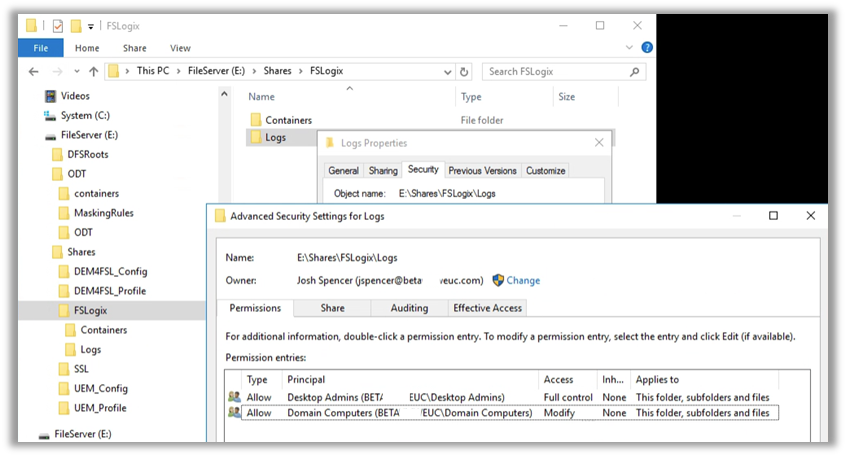This screenshot has height=456, width=846.
Task: Open the Sharing tab in Logs Properties
Action: click(382, 171)
